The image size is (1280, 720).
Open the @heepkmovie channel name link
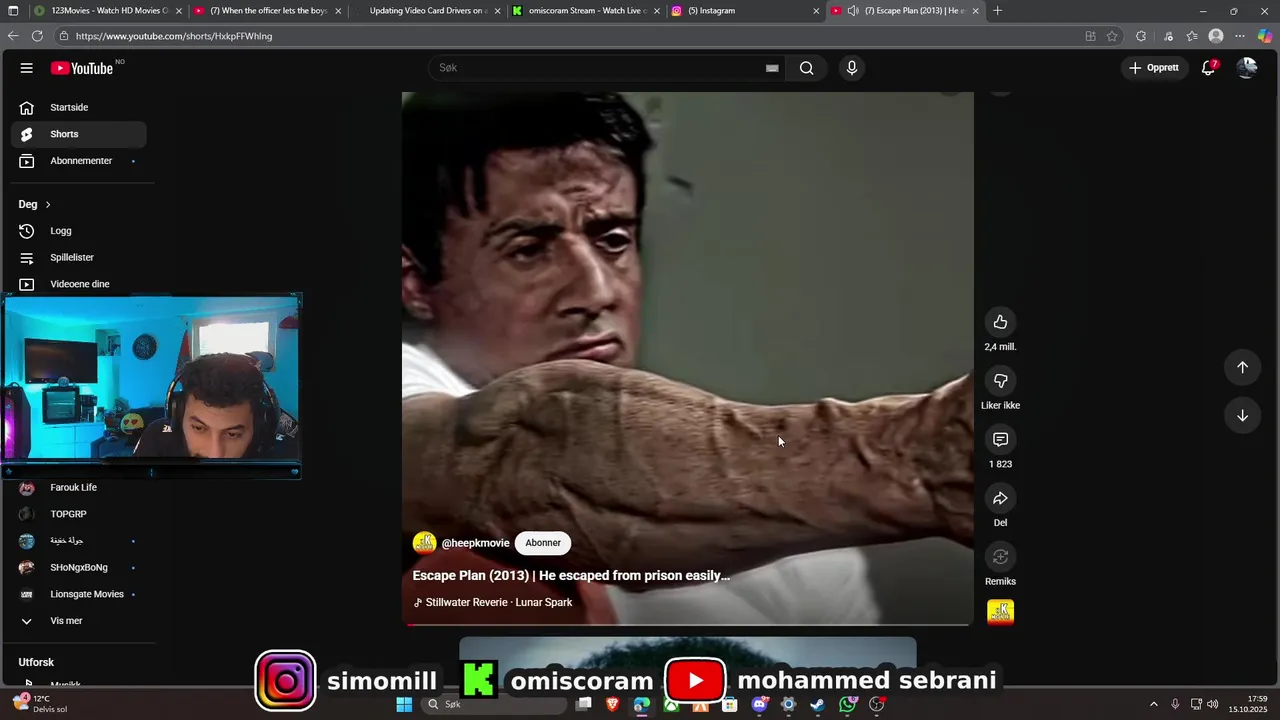475,543
